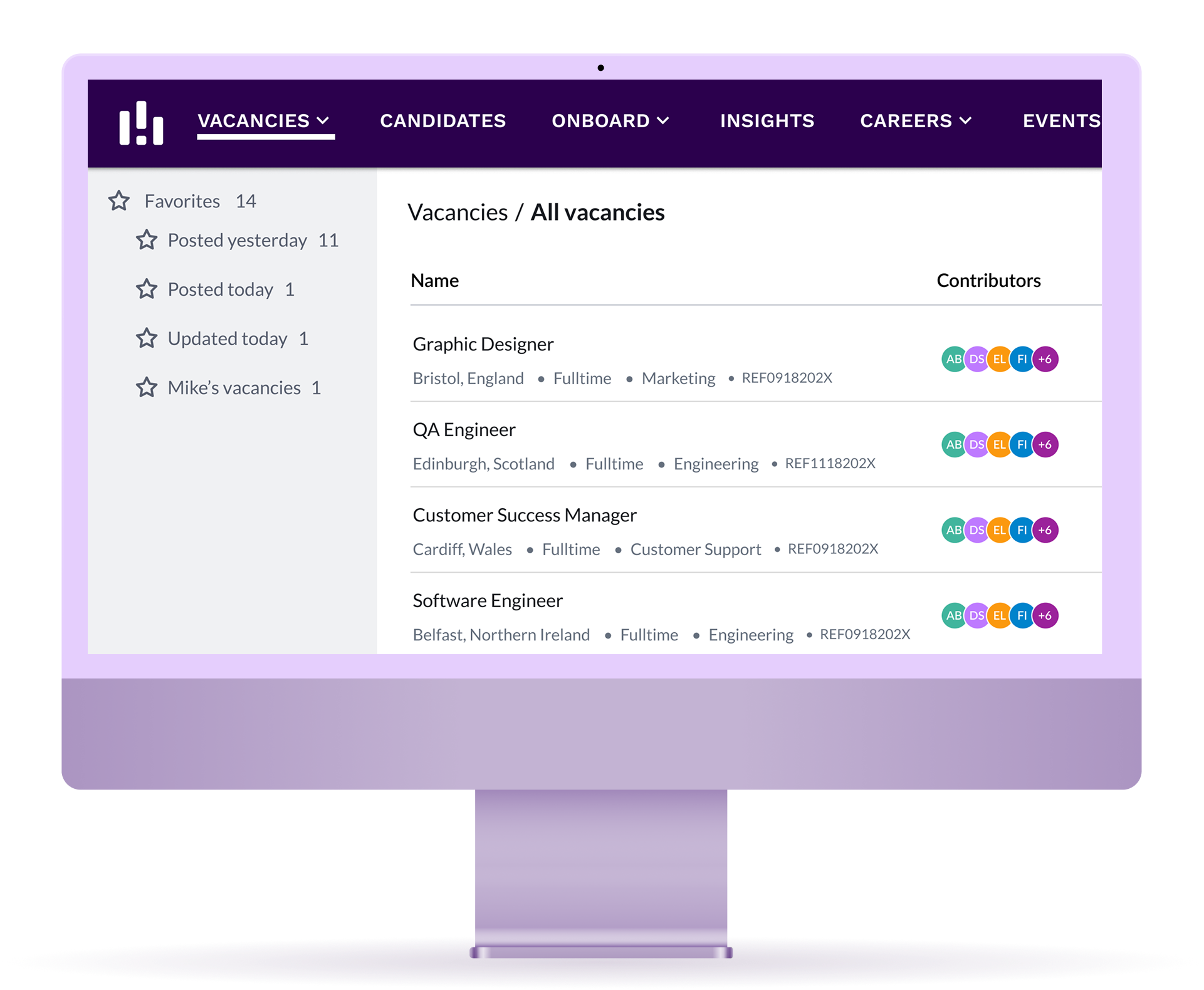Open the Insights menu item
1204x990 pixels.
(x=767, y=120)
